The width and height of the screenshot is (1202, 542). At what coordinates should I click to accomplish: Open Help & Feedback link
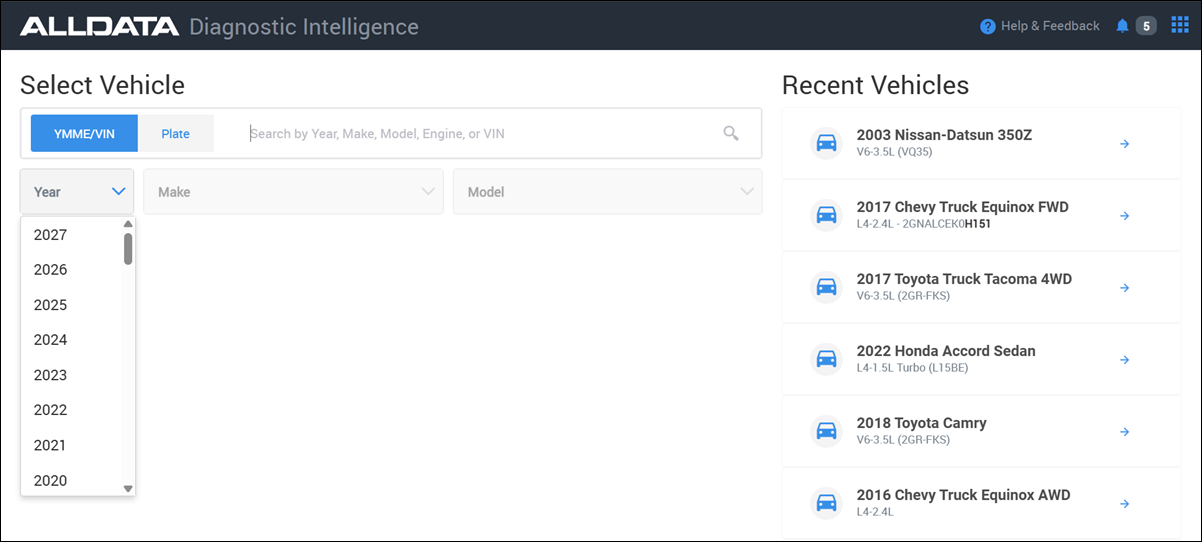[x=1050, y=26]
